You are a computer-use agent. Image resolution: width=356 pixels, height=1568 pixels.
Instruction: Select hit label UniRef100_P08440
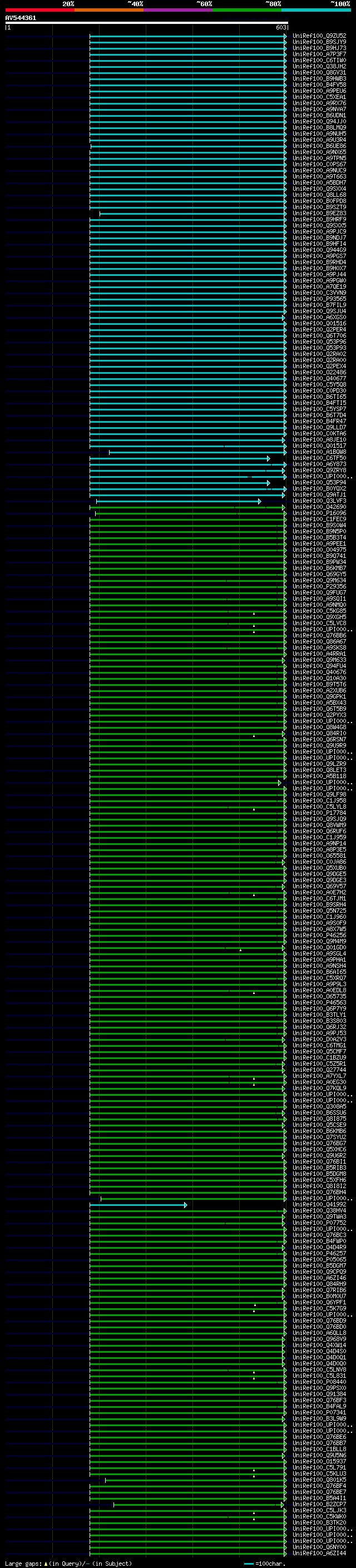click(319, 1382)
